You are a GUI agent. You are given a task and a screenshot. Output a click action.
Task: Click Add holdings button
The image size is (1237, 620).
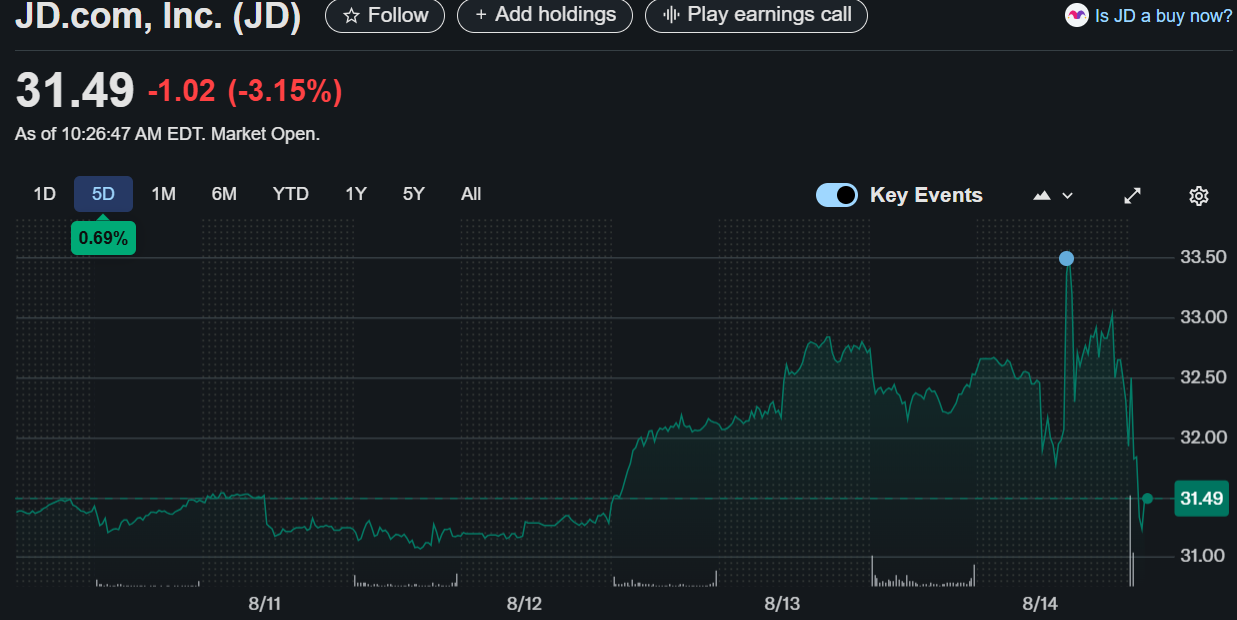545,15
